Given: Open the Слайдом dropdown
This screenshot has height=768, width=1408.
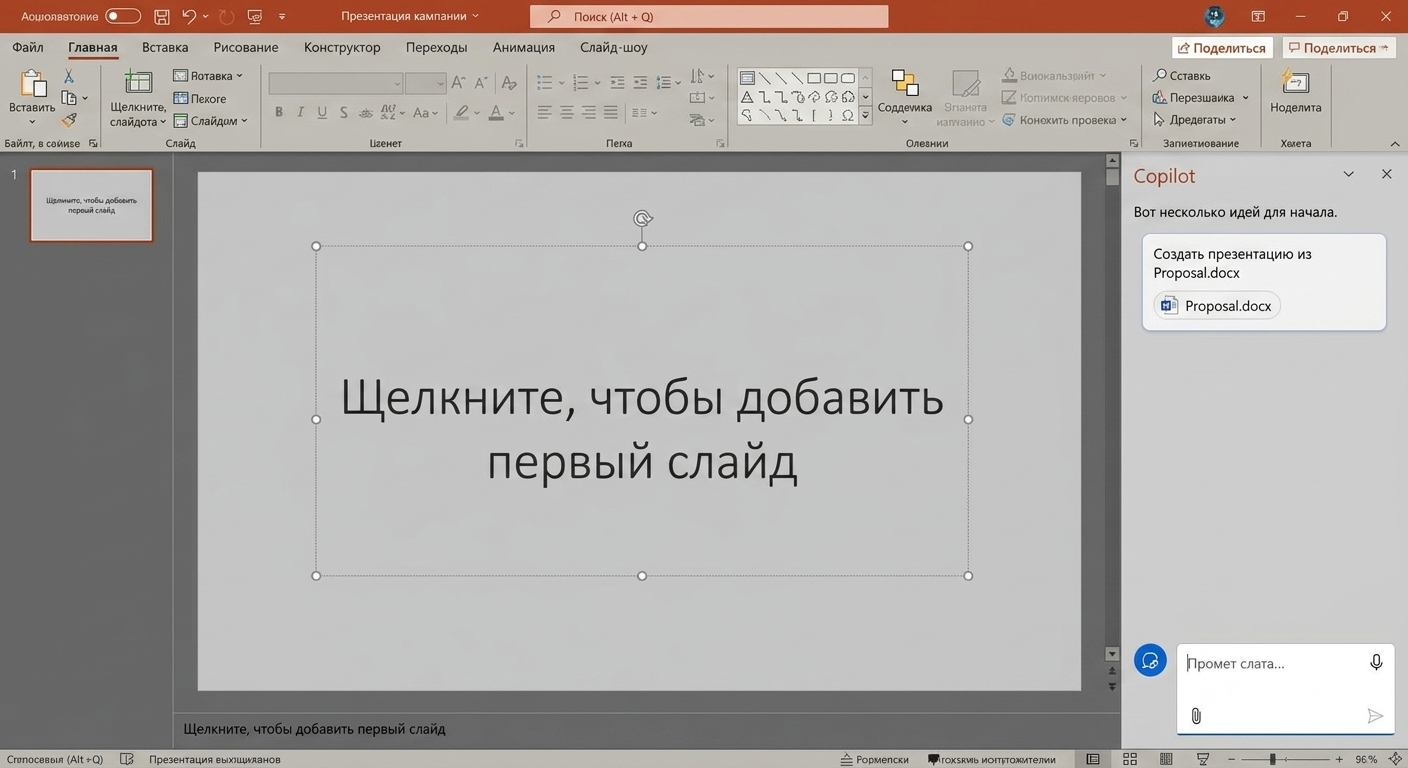Looking at the screenshot, I should (210, 121).
